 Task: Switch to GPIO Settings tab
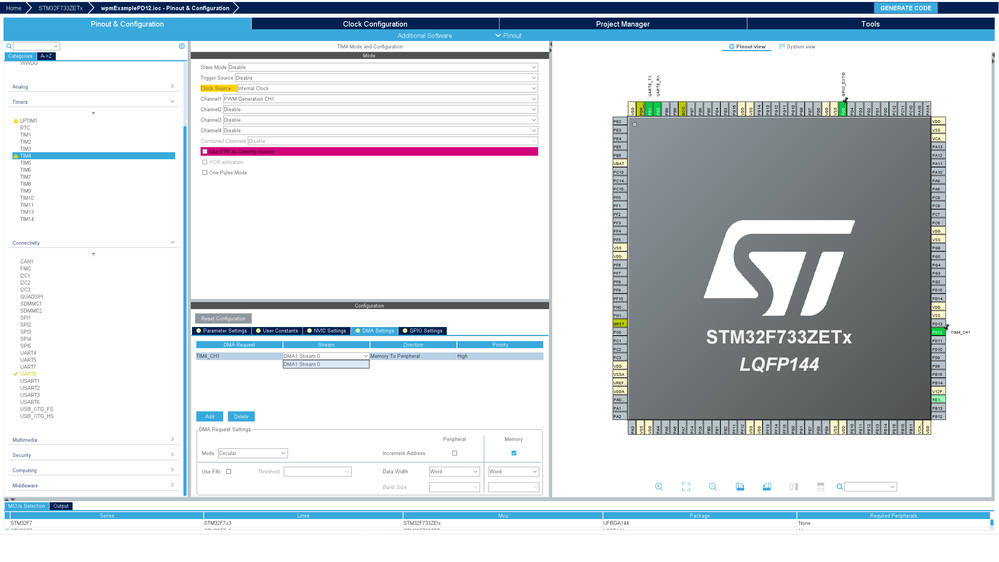pyautogui.click(x=423, y=331)
